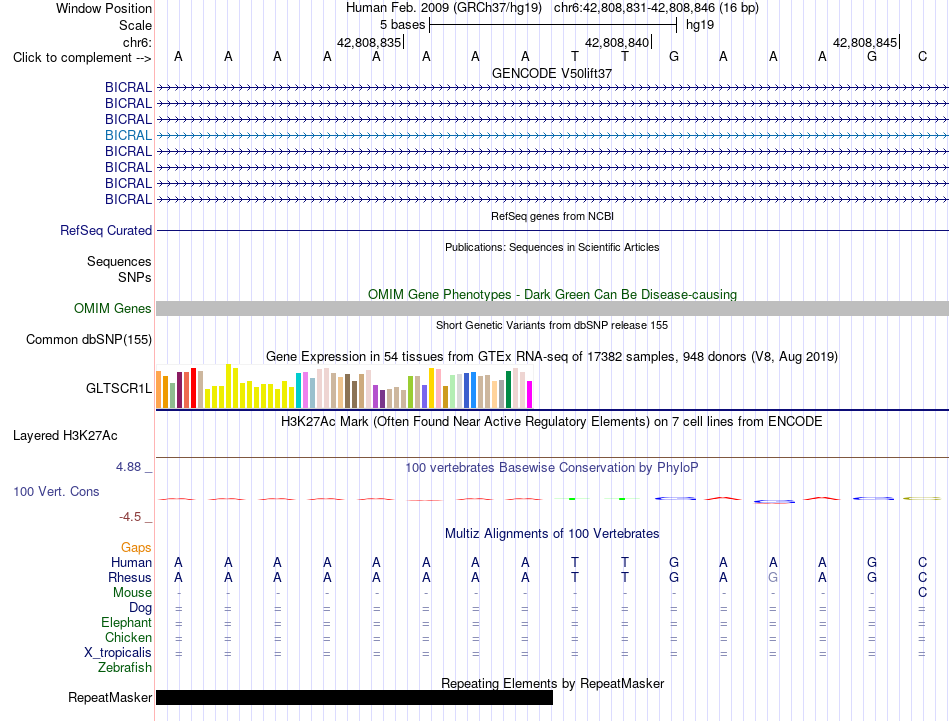
Task: Click the H3K27Ac Mark ENCODE track title
Action: (x=552, y=422)
